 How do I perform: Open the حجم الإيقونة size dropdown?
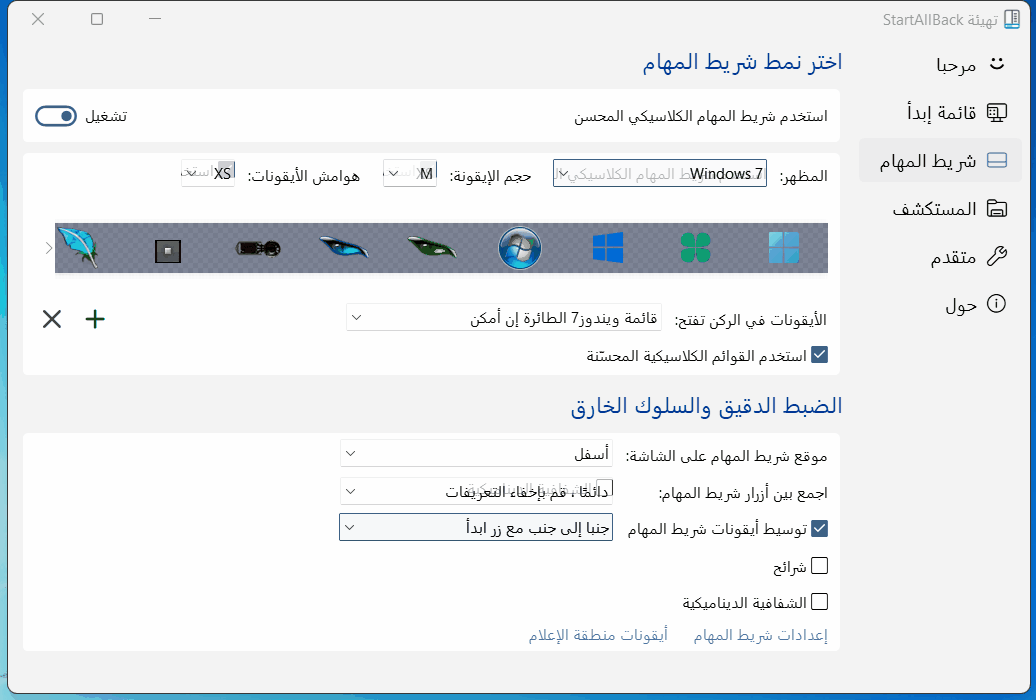click(x=410, y=174)
